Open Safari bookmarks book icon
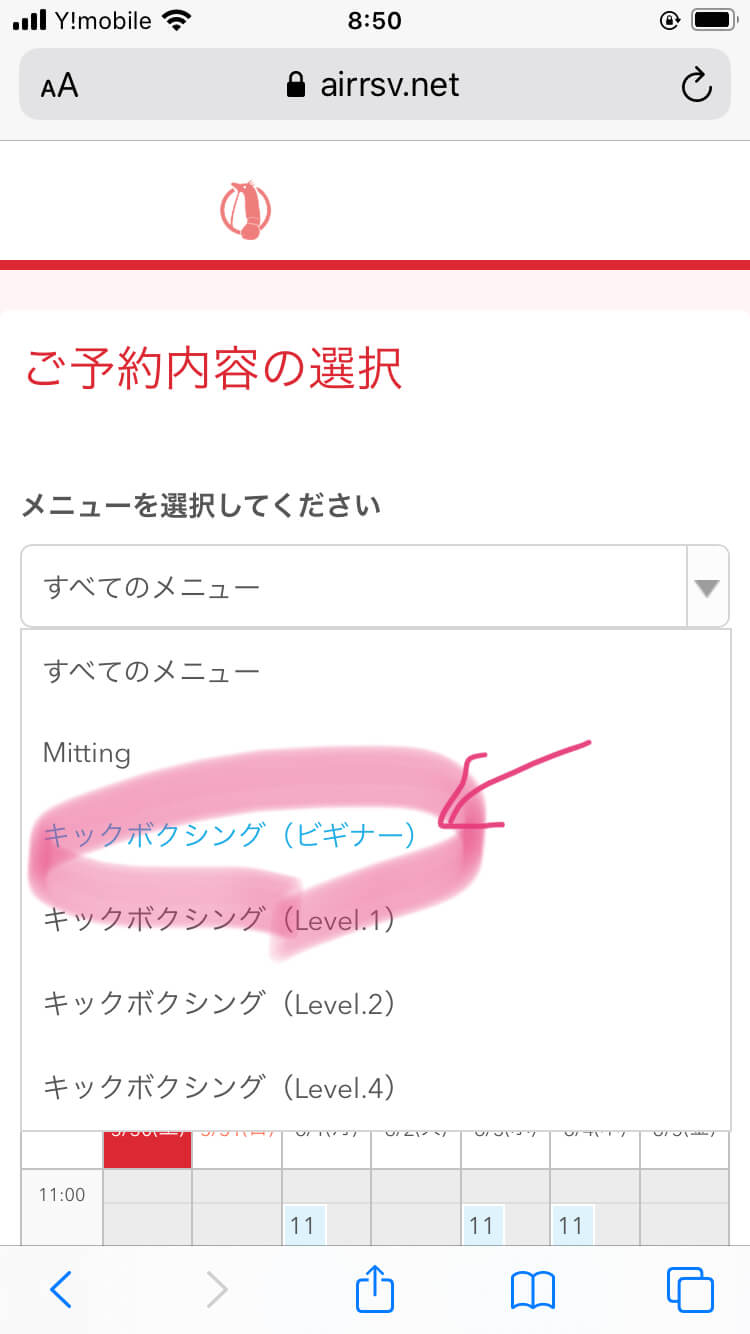 tap(533, 1290)
